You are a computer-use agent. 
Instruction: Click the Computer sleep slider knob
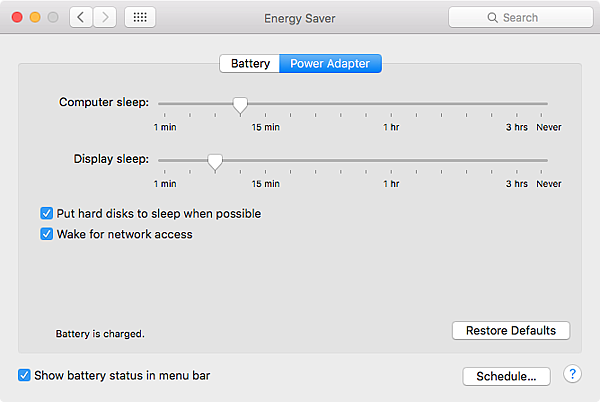coord(240,104)
